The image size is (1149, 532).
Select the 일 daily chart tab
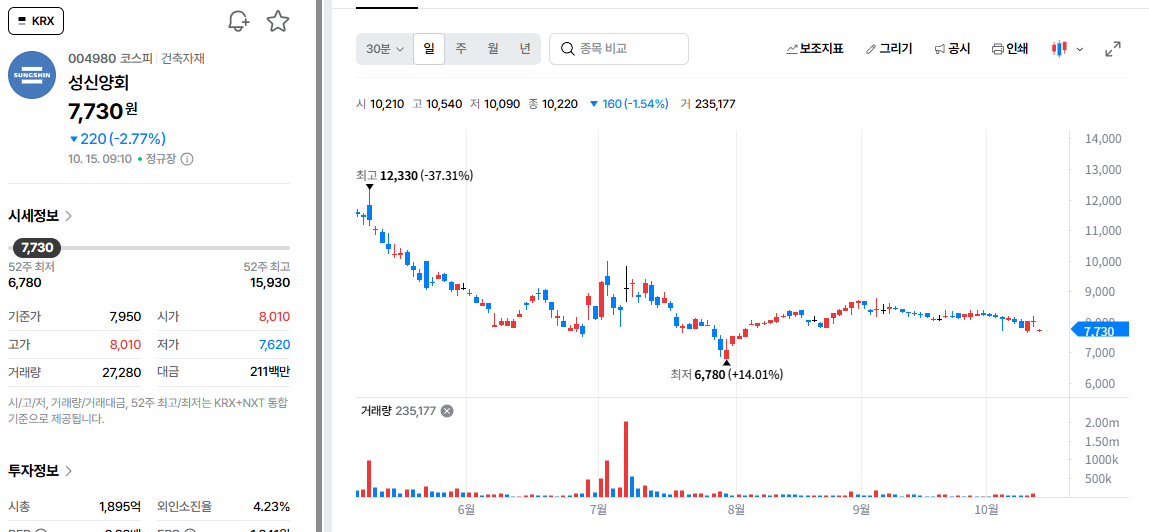coord(429,49)
